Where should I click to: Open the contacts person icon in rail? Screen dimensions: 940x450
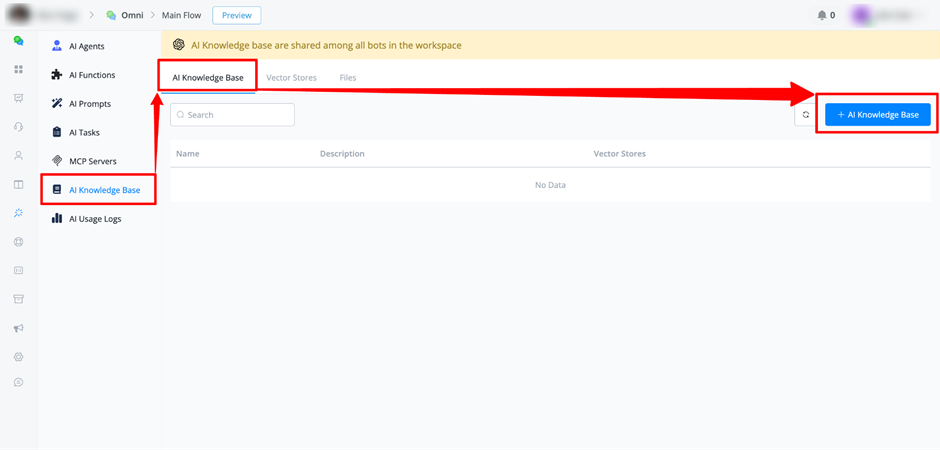coord(19,155)
